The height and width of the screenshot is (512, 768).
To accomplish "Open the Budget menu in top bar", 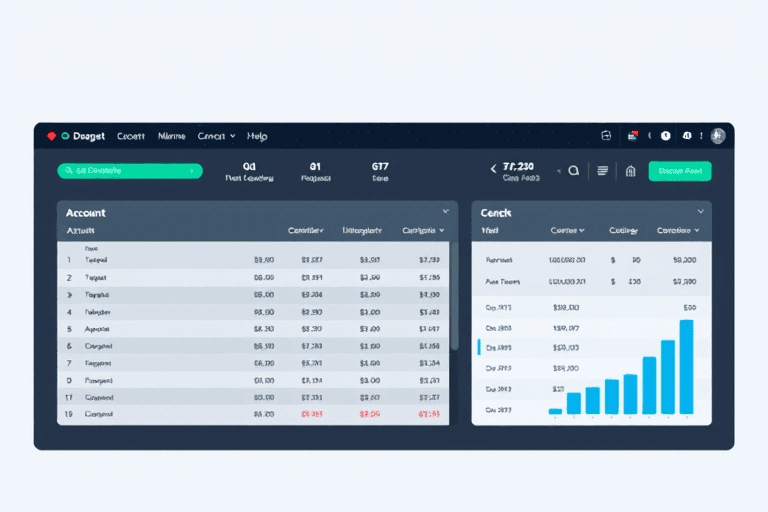I will click(88, 136).
